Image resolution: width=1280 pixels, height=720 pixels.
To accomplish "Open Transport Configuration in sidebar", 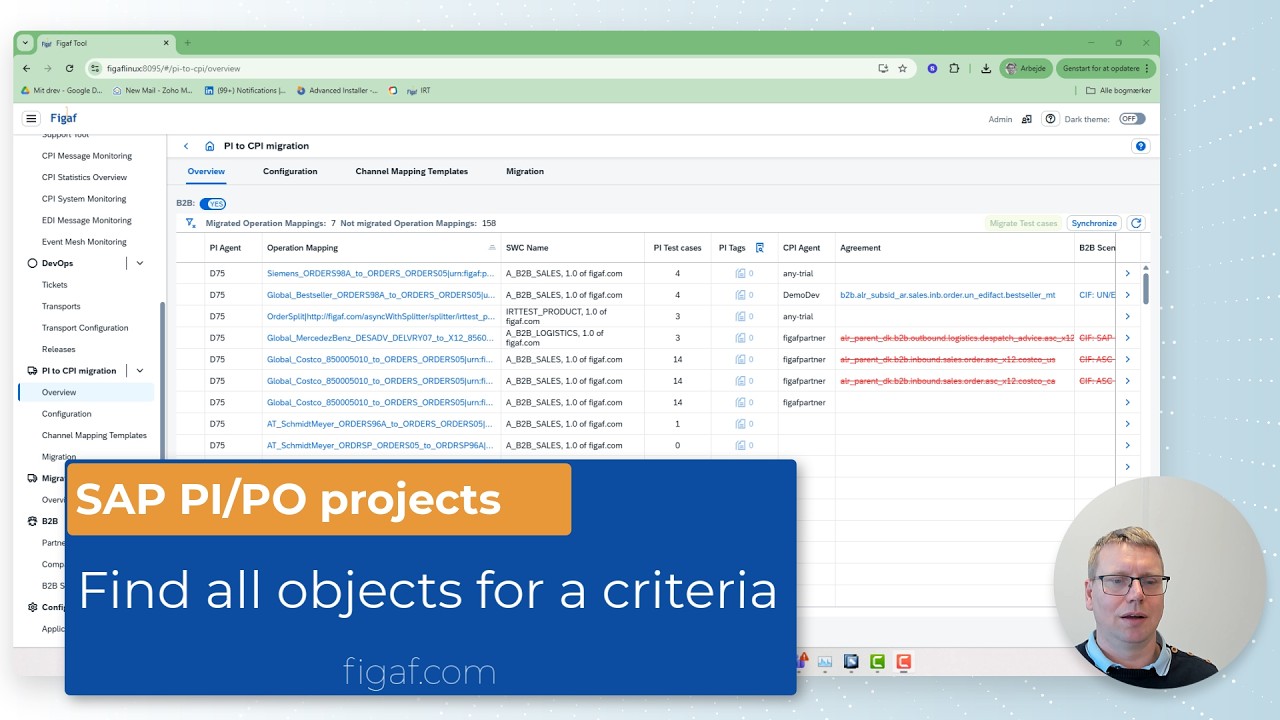I will (85, 328).
